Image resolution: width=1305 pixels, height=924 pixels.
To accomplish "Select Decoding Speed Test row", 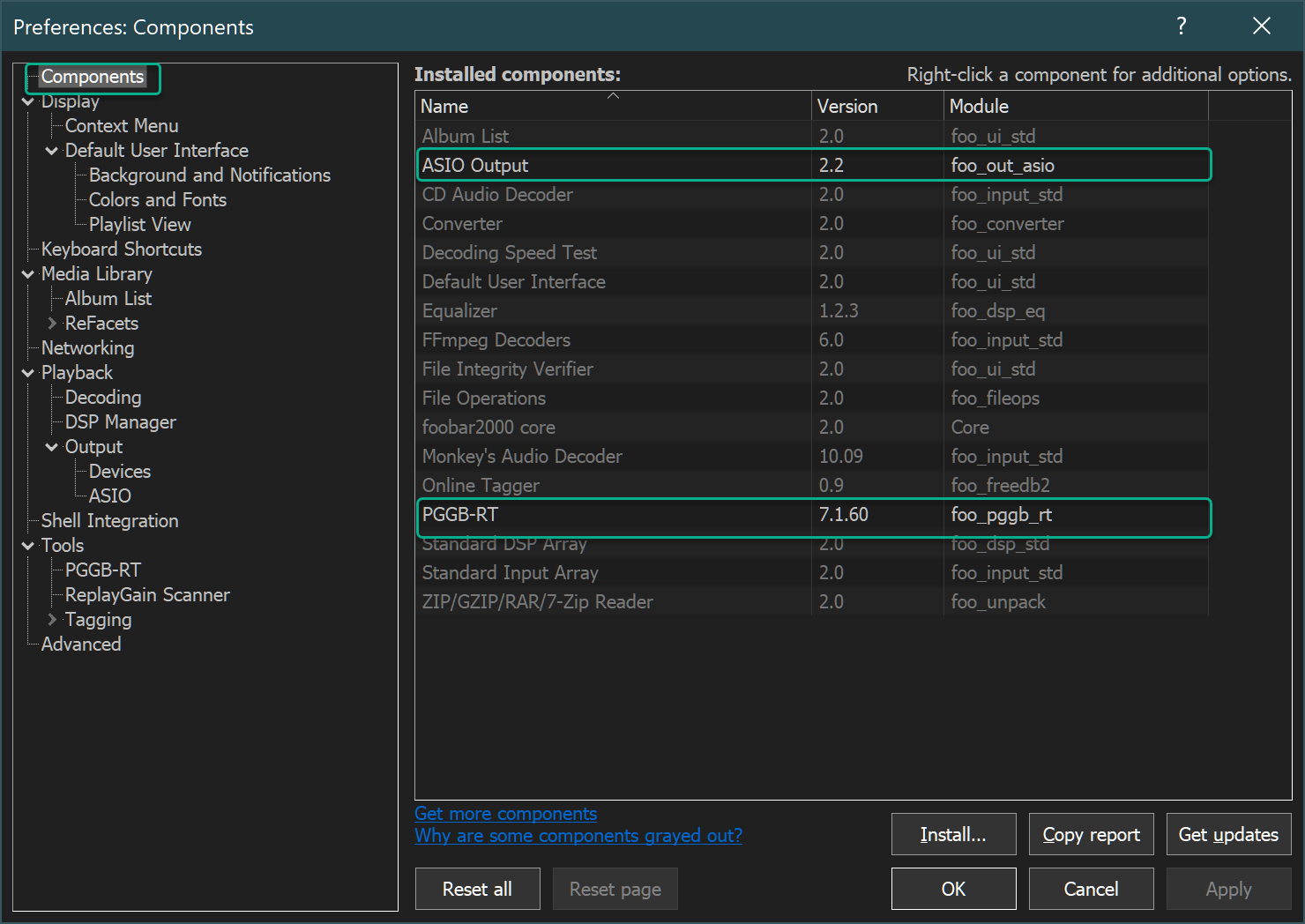I will point(811,253).
